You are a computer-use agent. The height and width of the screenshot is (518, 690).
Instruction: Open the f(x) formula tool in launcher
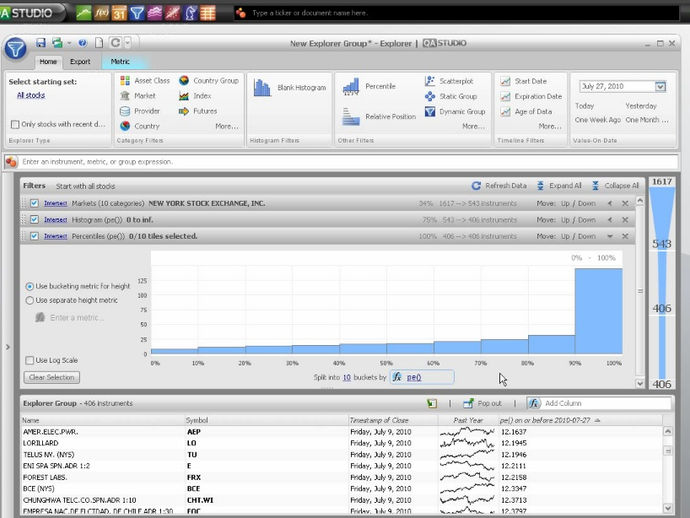[102, 13]
